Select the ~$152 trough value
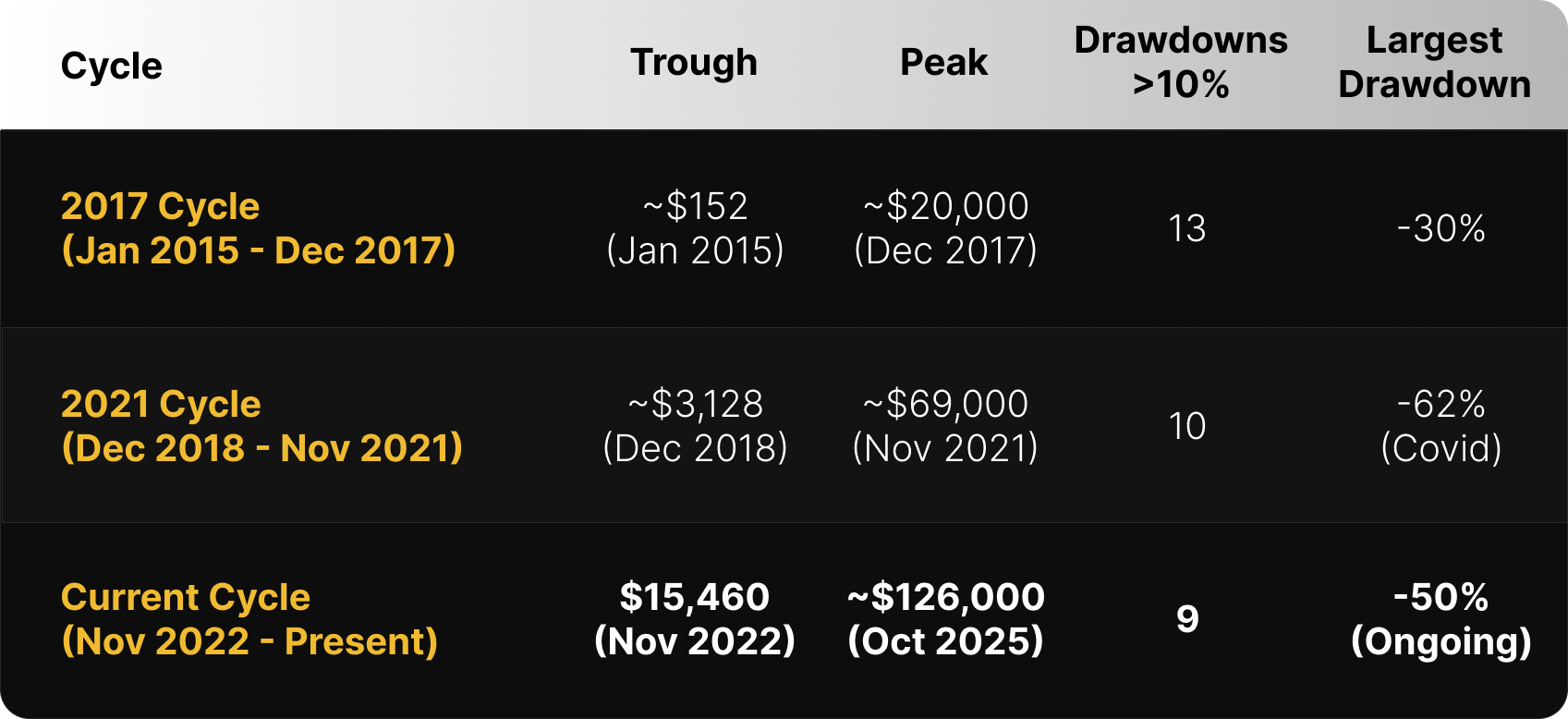This screenshot has height=719, width=1568. 695,228
